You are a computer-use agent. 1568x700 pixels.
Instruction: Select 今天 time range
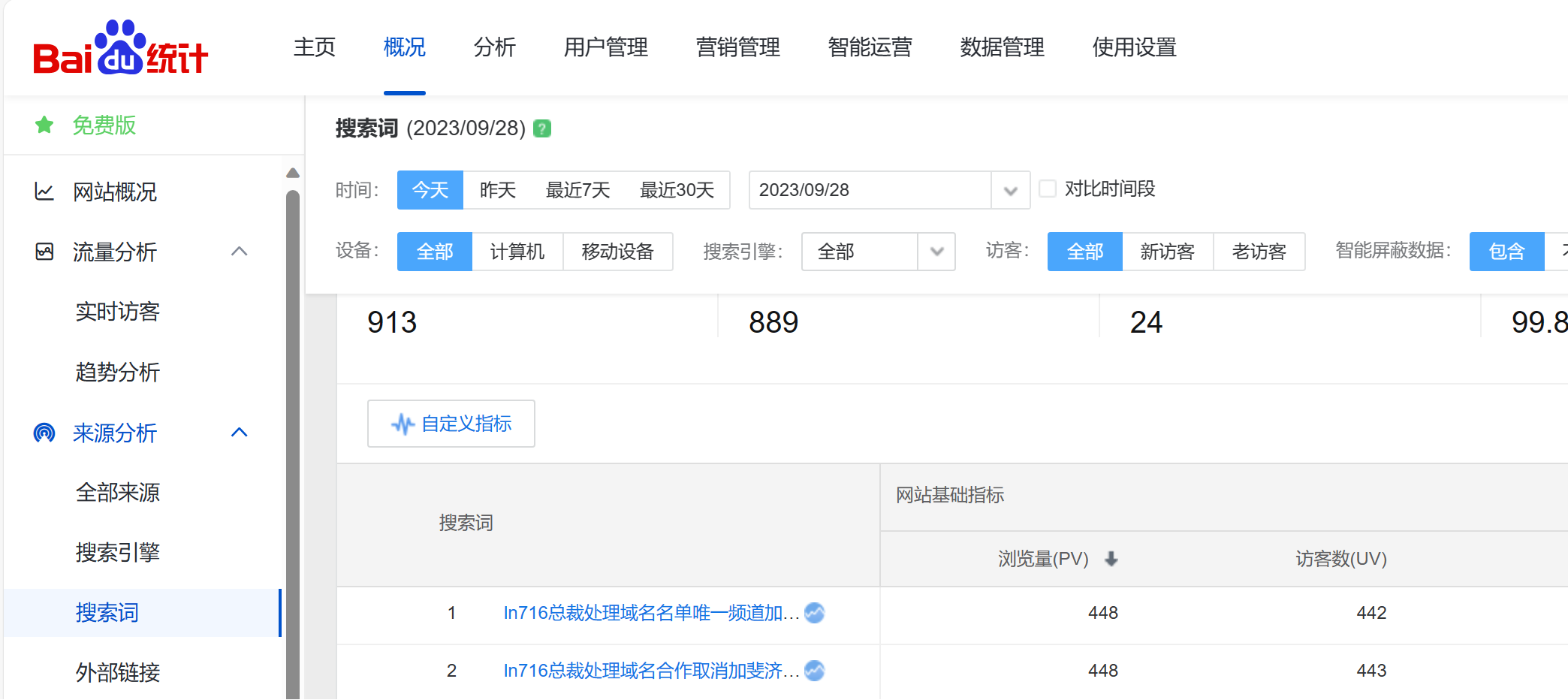430,190
